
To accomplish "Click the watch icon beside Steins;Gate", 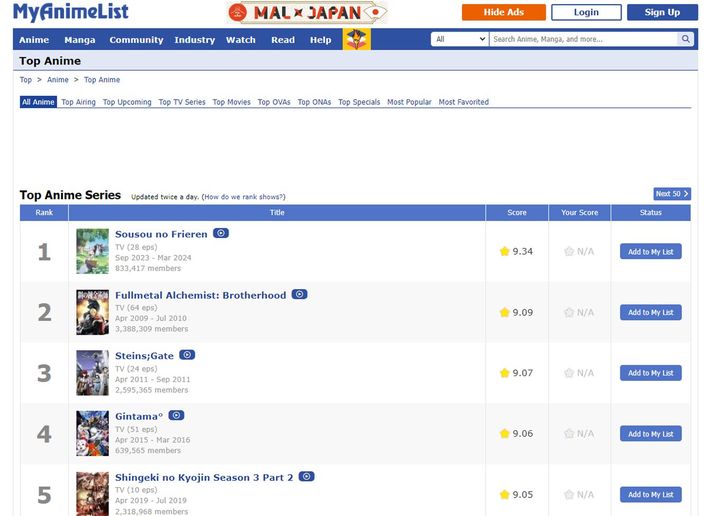I will pos(187,355).
